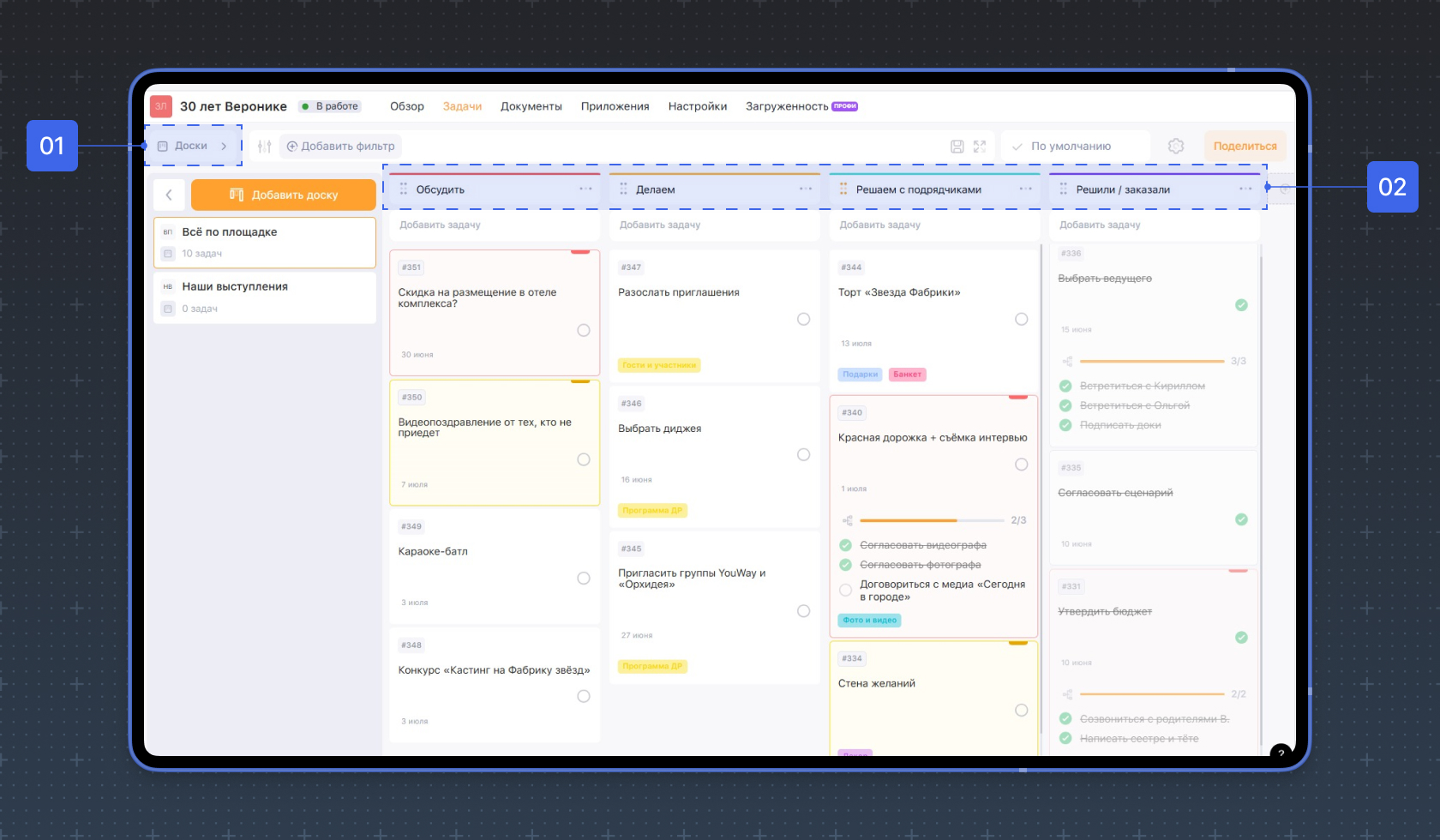
Task: Expand board to fullscreen with arrows icon
Action: click(980, 147)
